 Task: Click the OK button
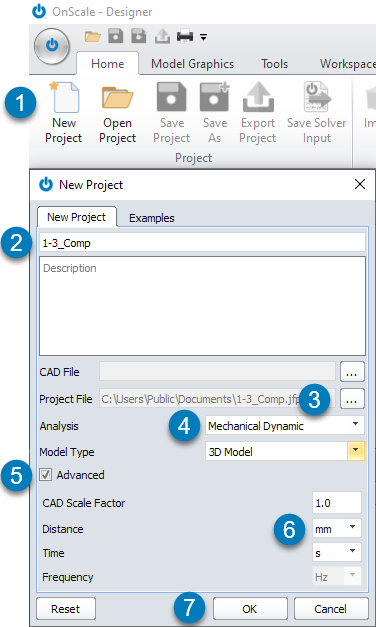pyautogui.click(x=250, y=609)
